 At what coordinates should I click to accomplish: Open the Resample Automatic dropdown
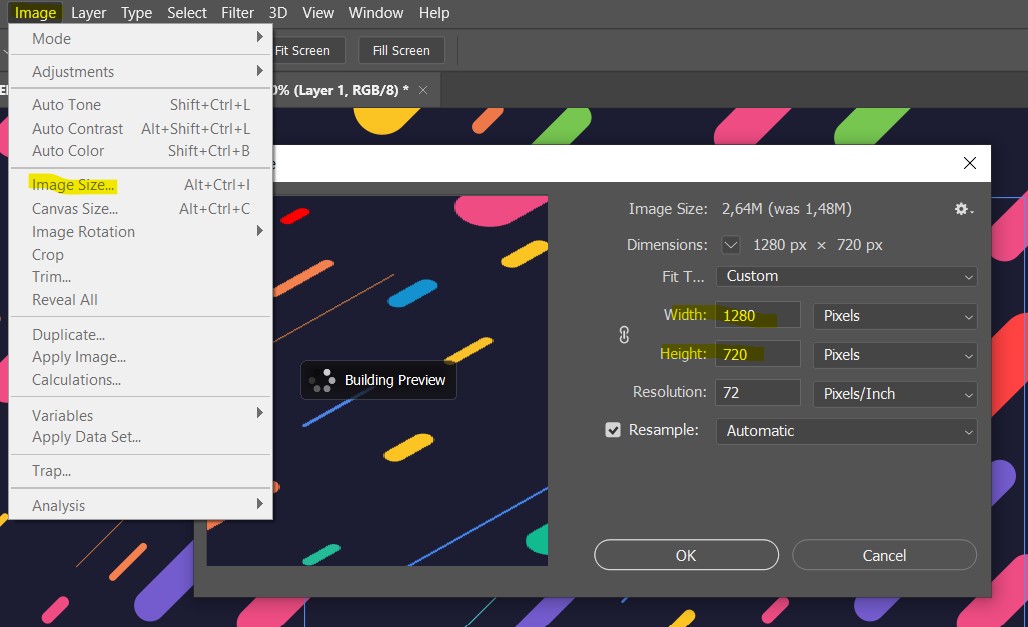click(x=846, y=431)
